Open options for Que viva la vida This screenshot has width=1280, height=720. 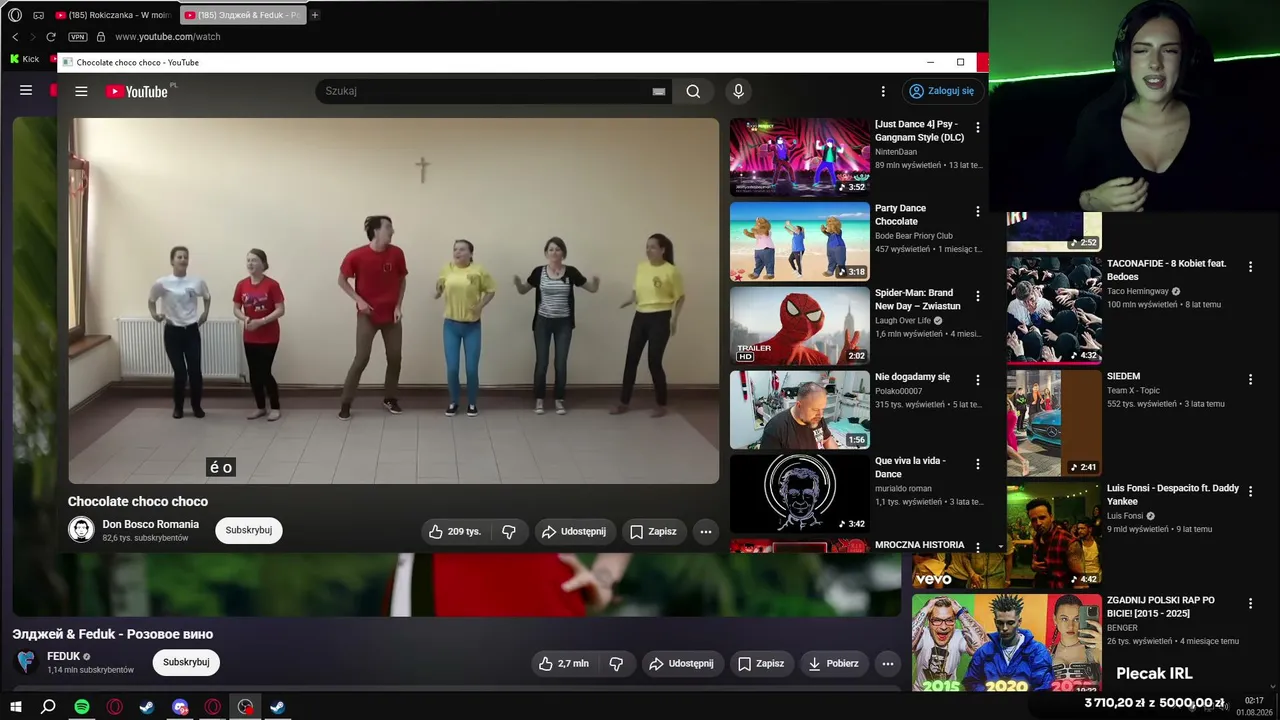click(x=977, y=464)
